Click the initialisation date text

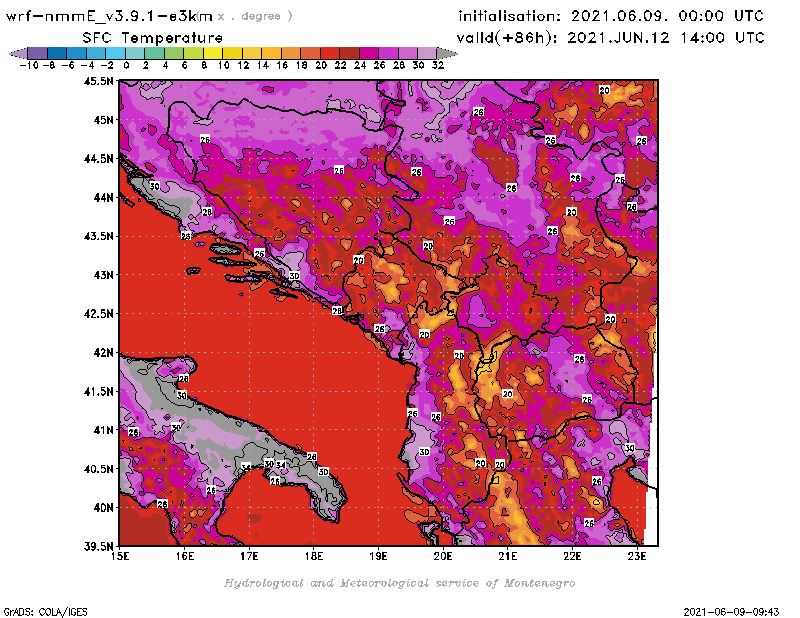(x=611, y=16)
